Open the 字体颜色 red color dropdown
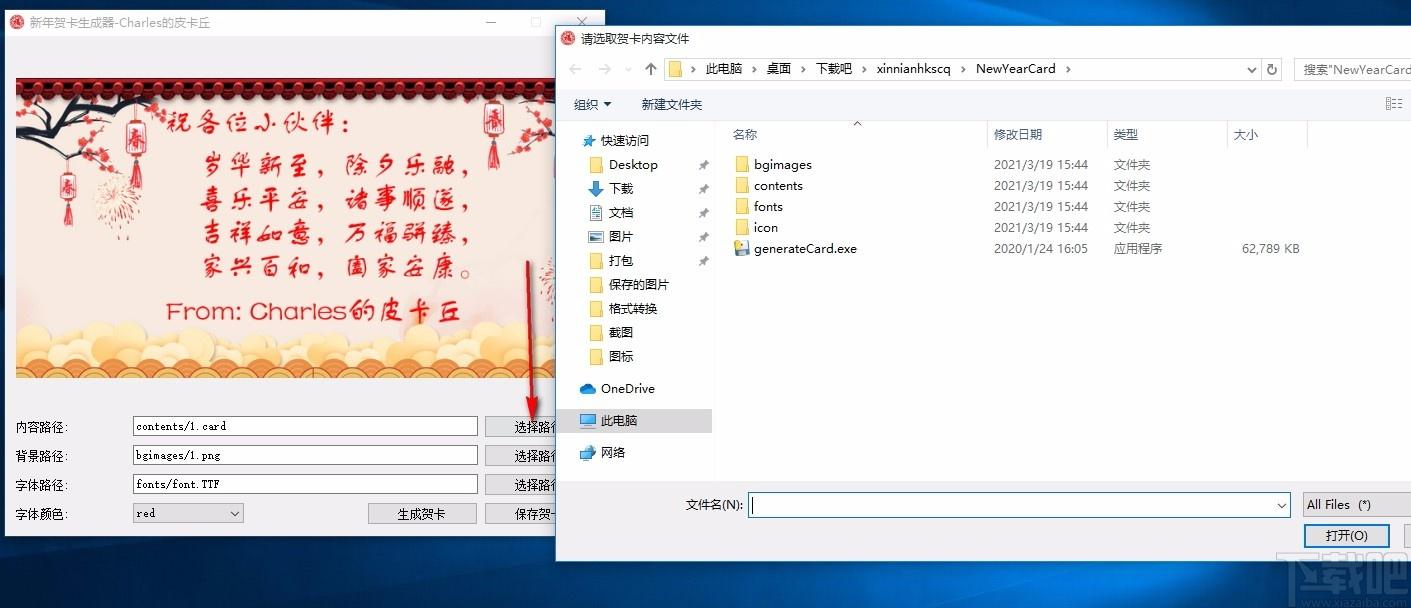Screen dimensions: 1411x608 [188, 513]
